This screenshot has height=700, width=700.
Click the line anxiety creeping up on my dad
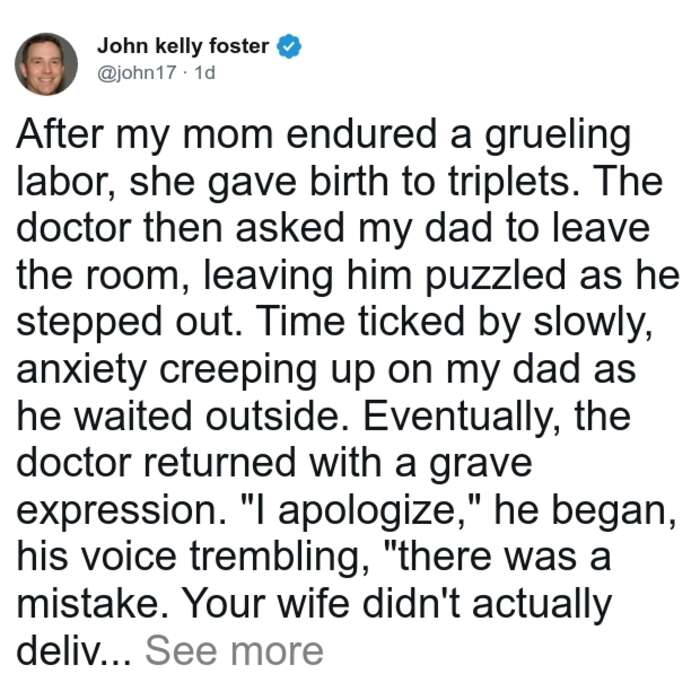[326, 370]
